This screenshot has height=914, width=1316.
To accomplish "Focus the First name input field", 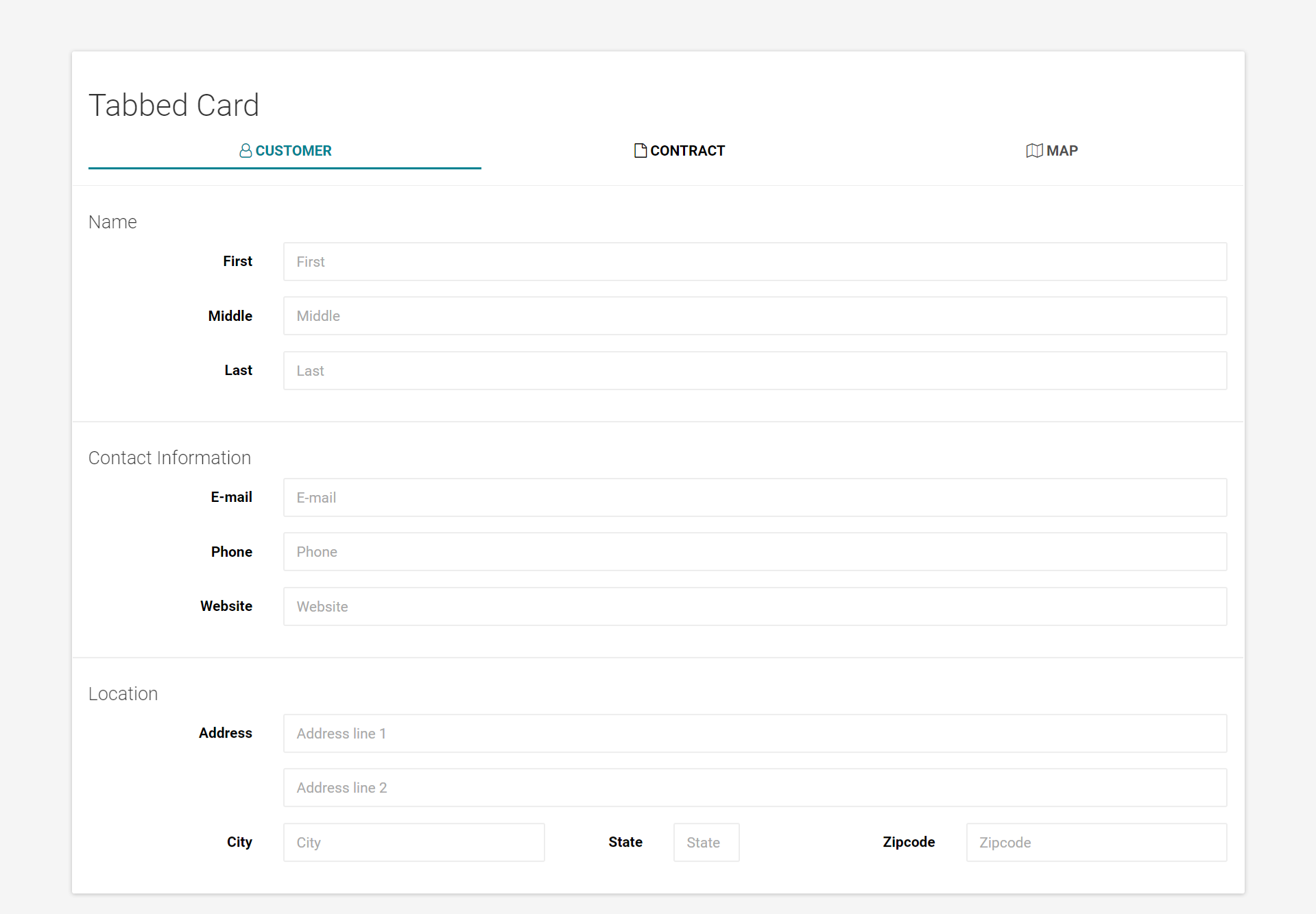I will (x=754, y=261).
